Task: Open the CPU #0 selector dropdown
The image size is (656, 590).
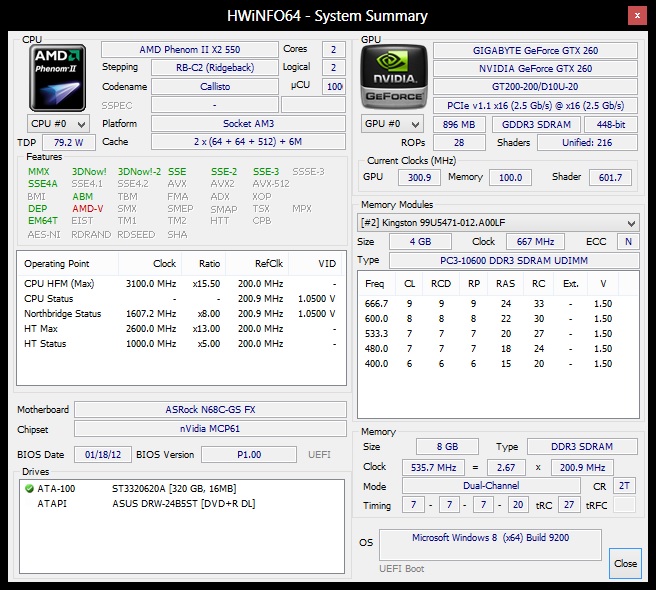Action: pyautogui.click(x=58, y=124)
